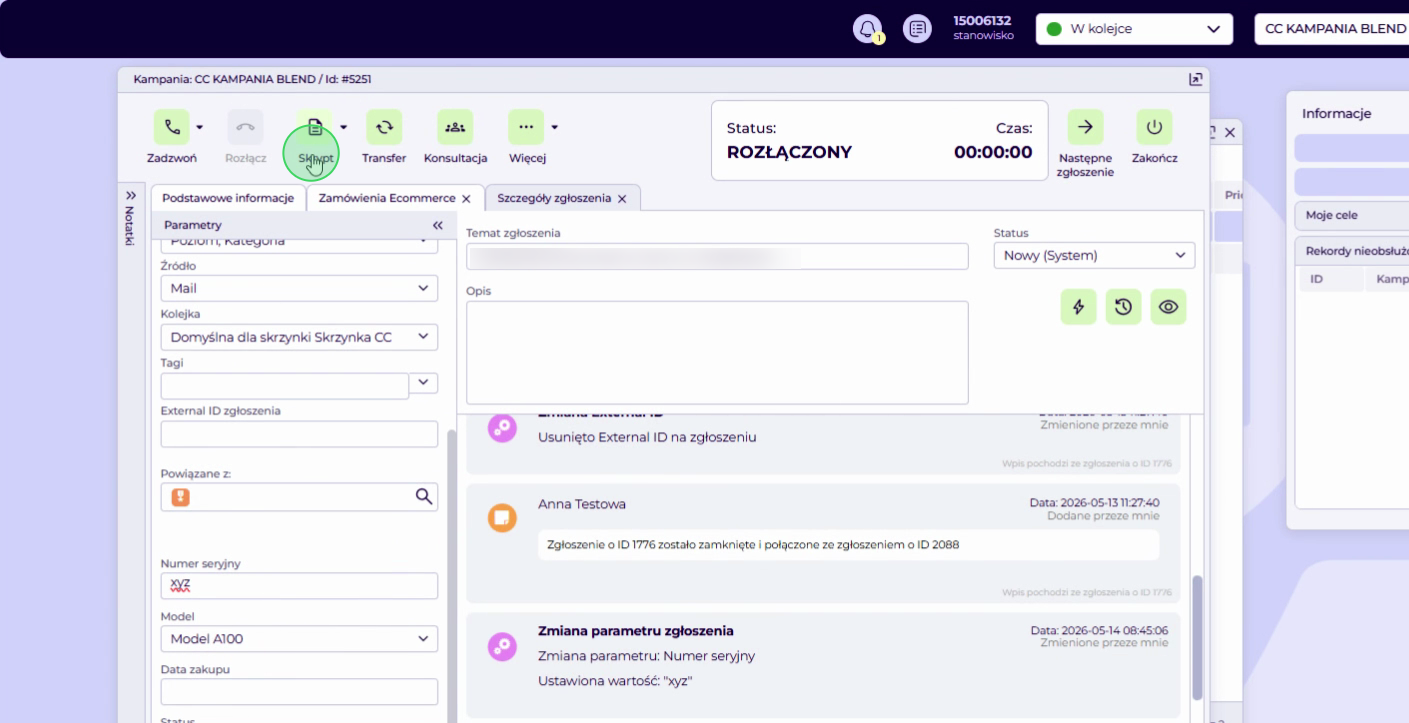1409x723 pixels.
Task: Open the ticket history clock icon
Action: click(x=1123, y=307)
